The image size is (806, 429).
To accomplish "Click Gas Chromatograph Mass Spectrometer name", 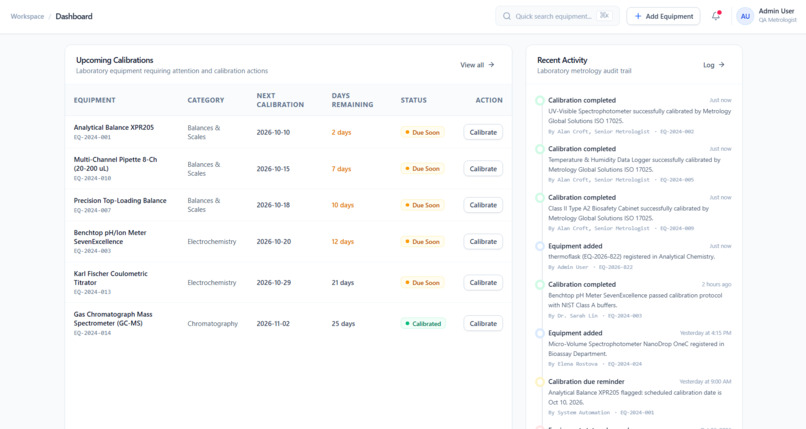I will pyautogui.click(x=113, y=319).
